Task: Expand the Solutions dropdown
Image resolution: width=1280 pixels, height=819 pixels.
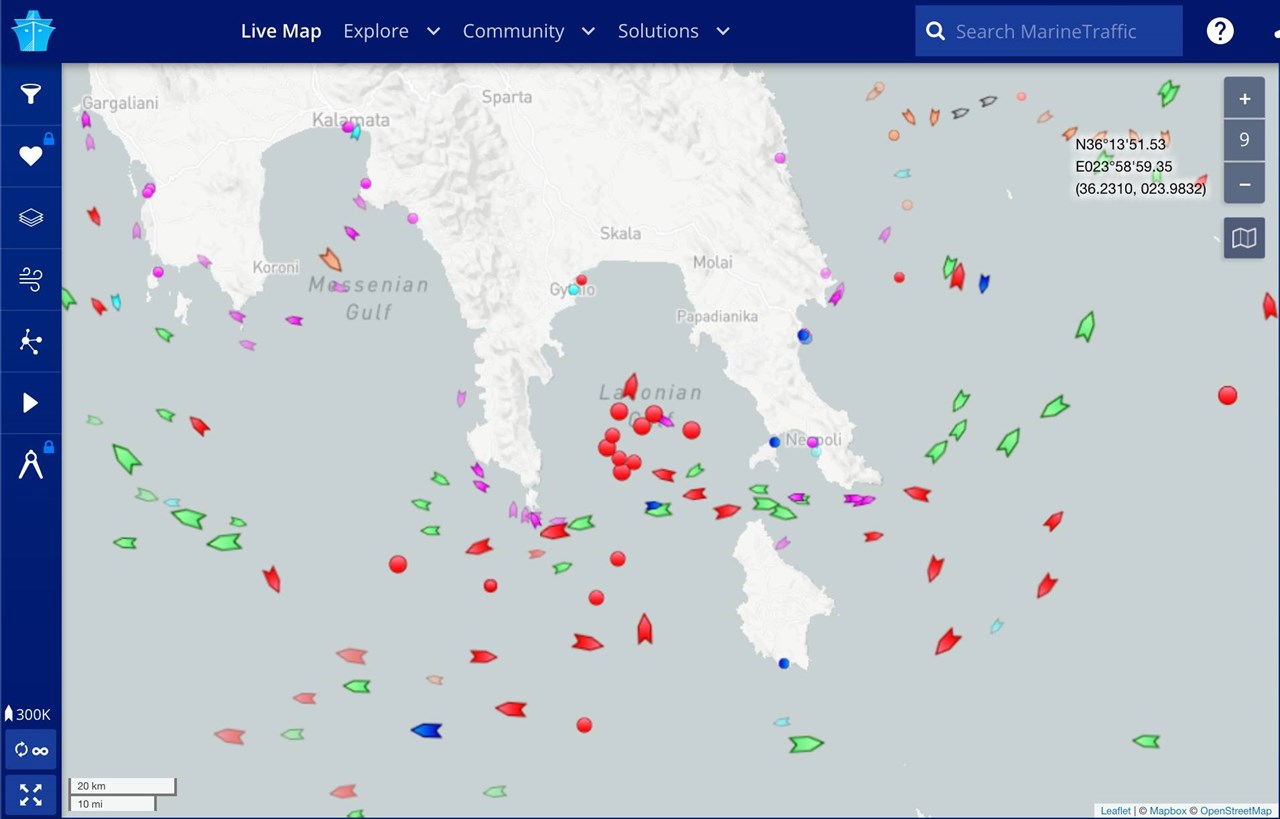Action: tap(672, 31)
